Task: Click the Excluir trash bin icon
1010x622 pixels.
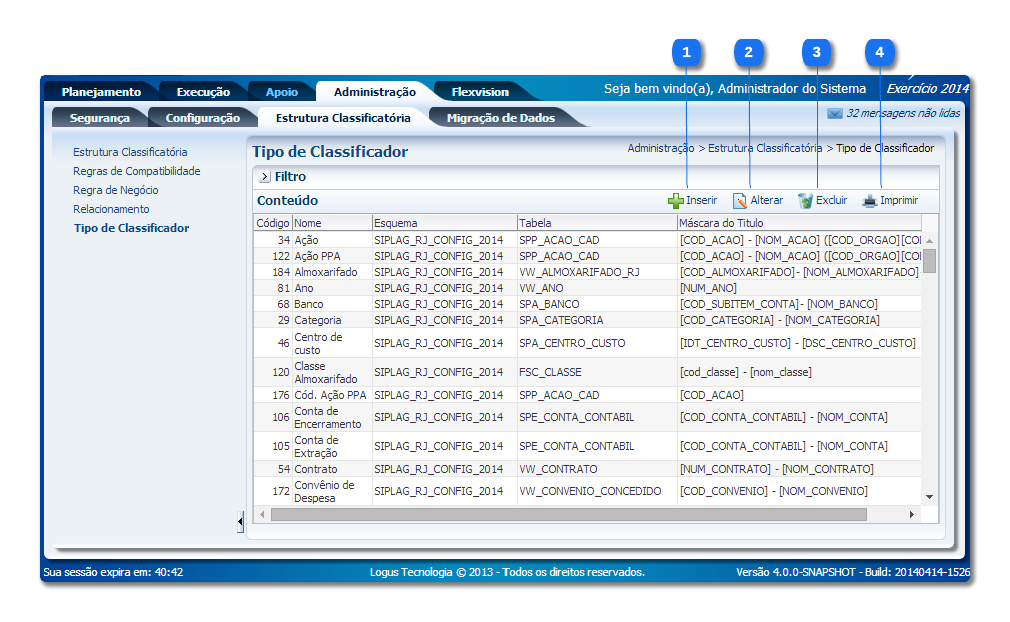Action: 805,201
